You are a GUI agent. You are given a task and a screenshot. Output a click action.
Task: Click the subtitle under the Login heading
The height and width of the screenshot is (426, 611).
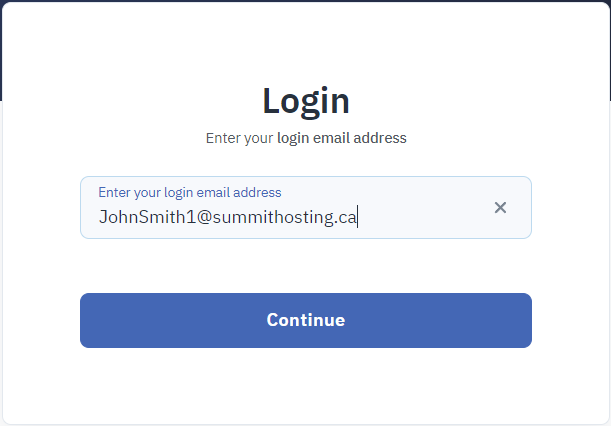(306, 138)
